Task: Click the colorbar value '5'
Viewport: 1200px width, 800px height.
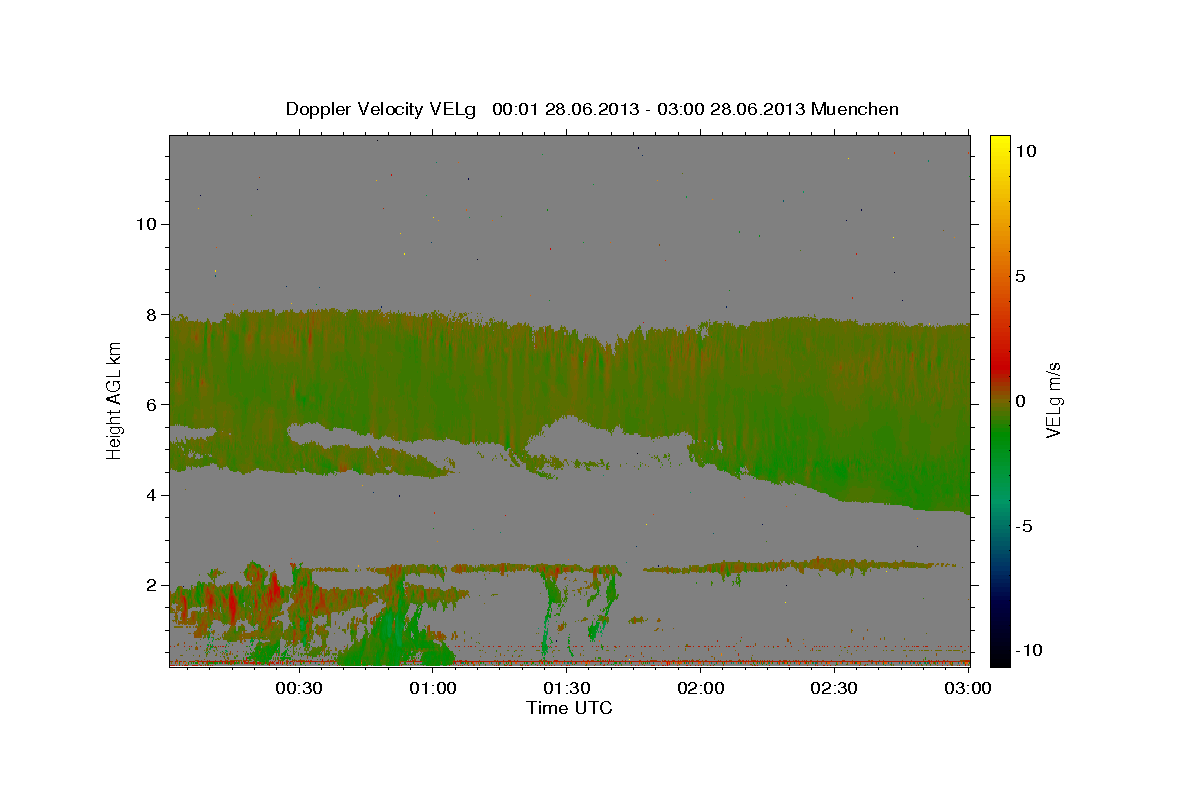Action: coord(1020,276)
